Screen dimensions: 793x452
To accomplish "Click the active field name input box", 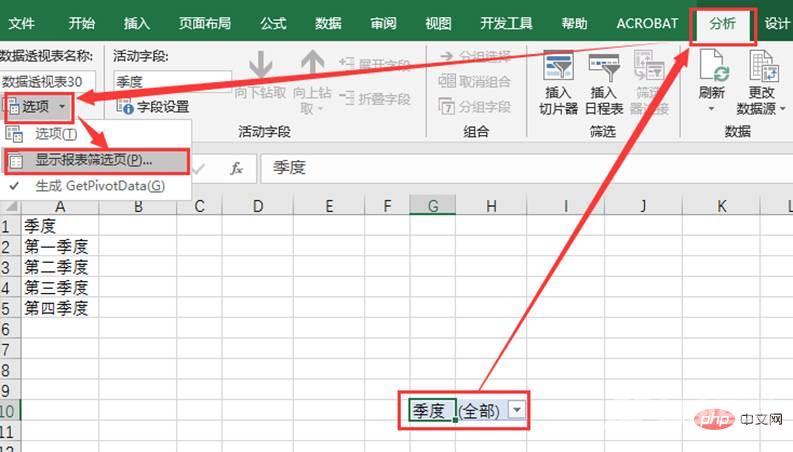I will tap(172, 80).
